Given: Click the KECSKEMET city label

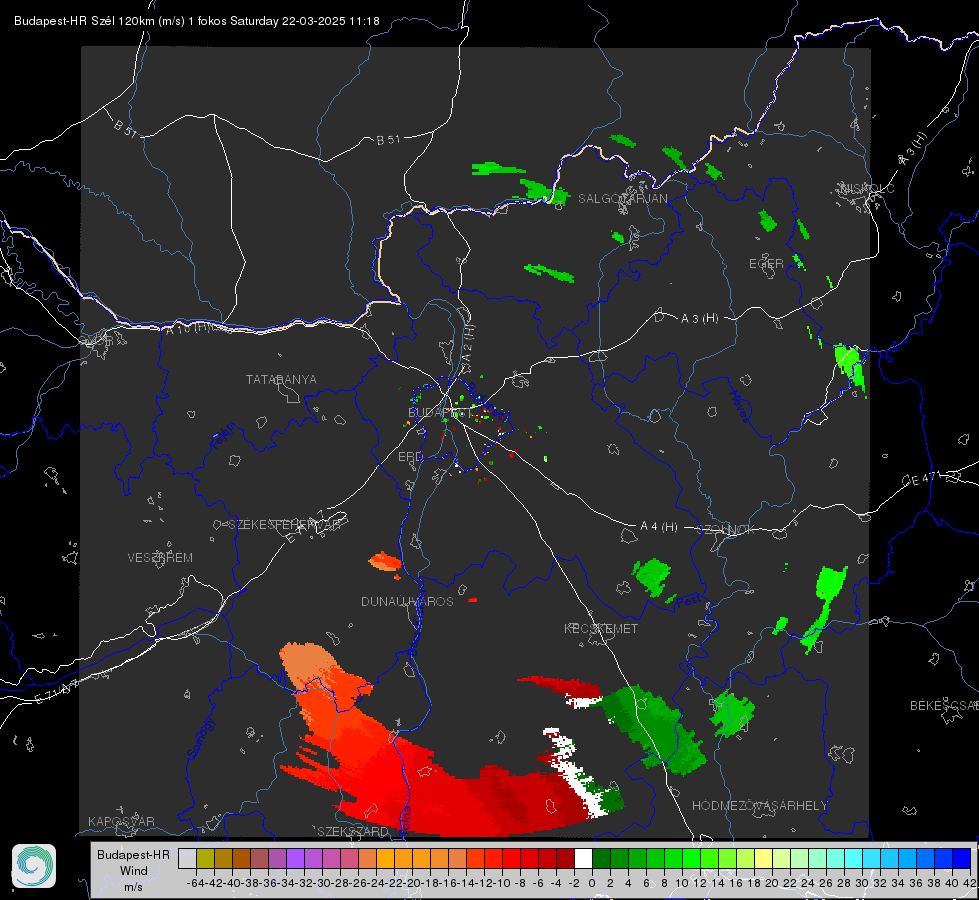Looking at the screenshot, I should (601, 628).
